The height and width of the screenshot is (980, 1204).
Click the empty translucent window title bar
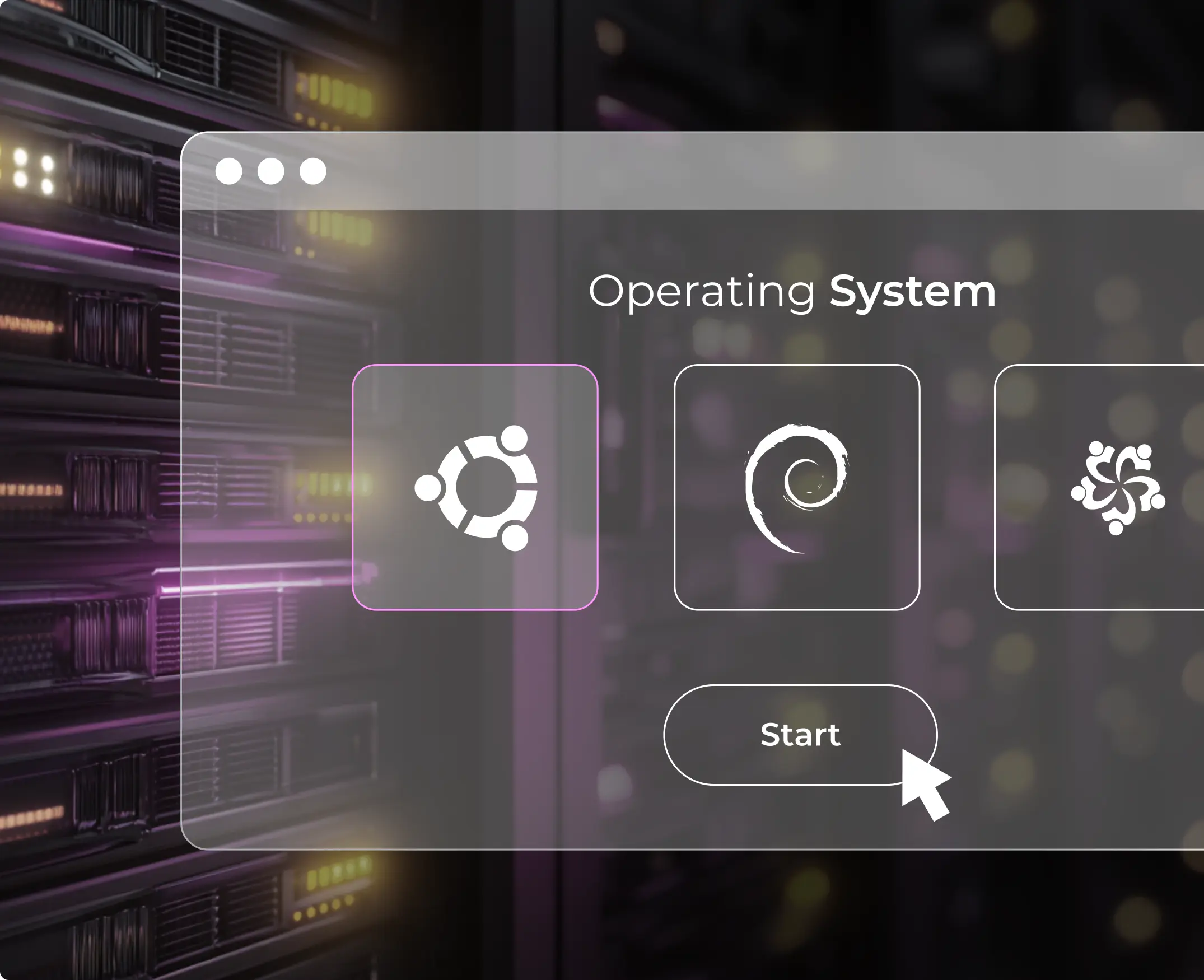pos(734,171)
